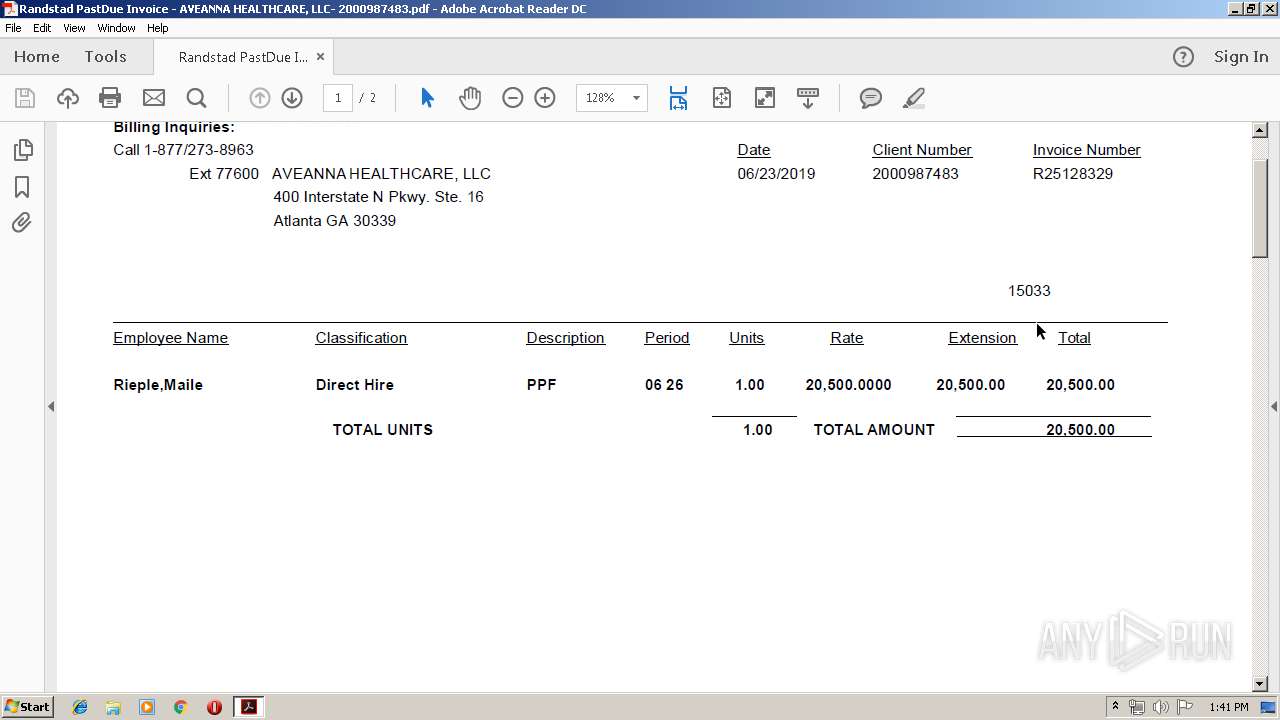Open the Help menu
This screenshot has height=720, width=1280.
tap(158, 28)
